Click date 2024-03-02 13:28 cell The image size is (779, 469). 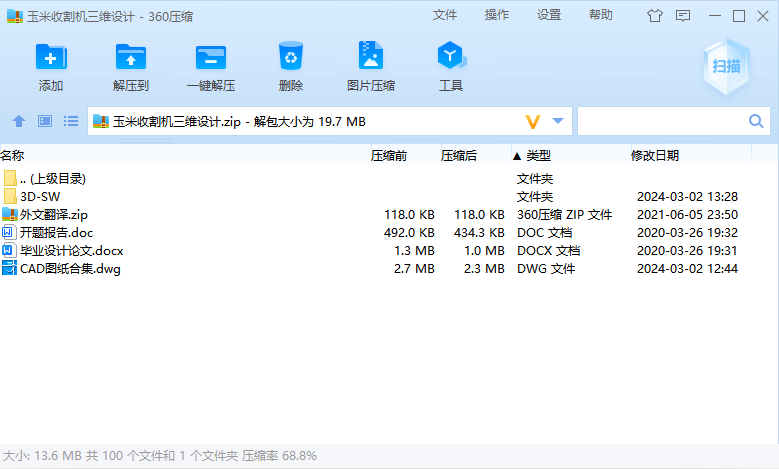[x=687, y=196]
